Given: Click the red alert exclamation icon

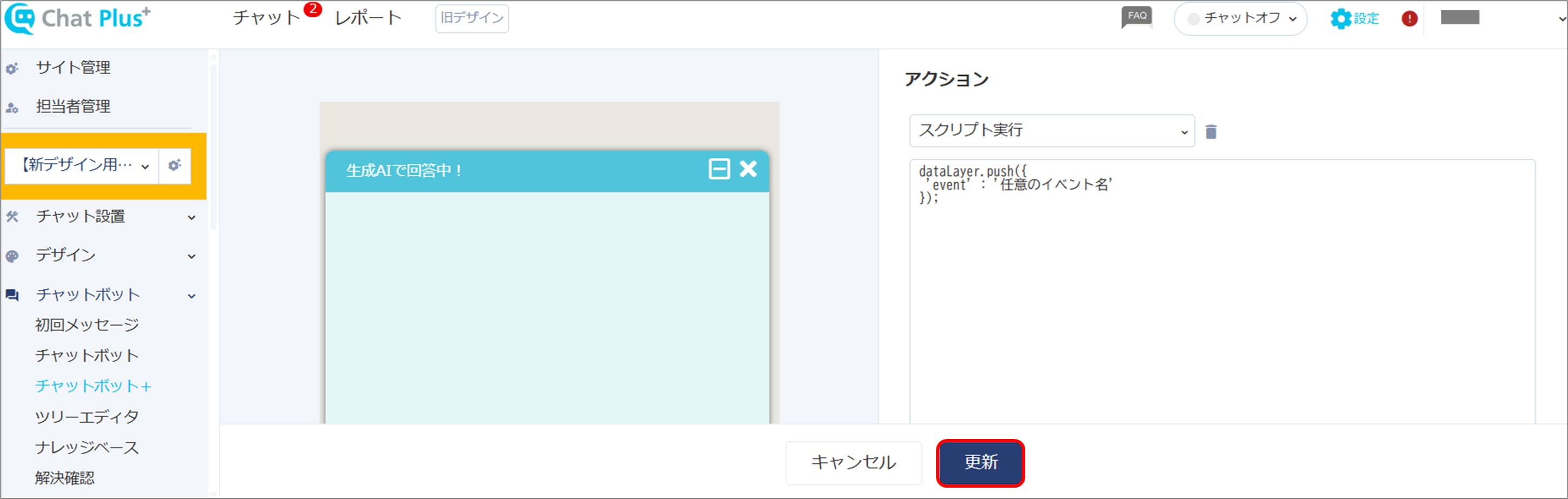Looking at the screenshot, I should [x=1409, y=19].
